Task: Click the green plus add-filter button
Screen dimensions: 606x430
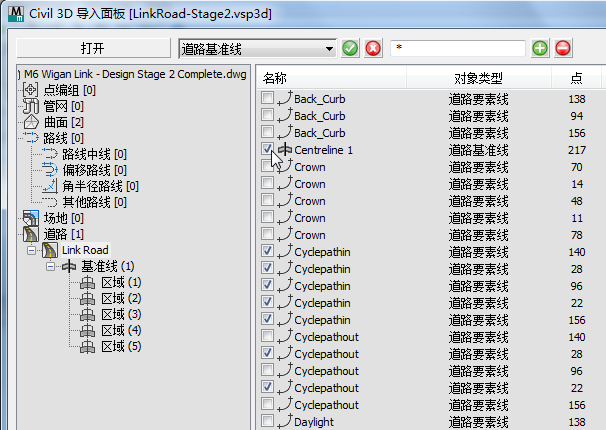Action: coord(540,48)
